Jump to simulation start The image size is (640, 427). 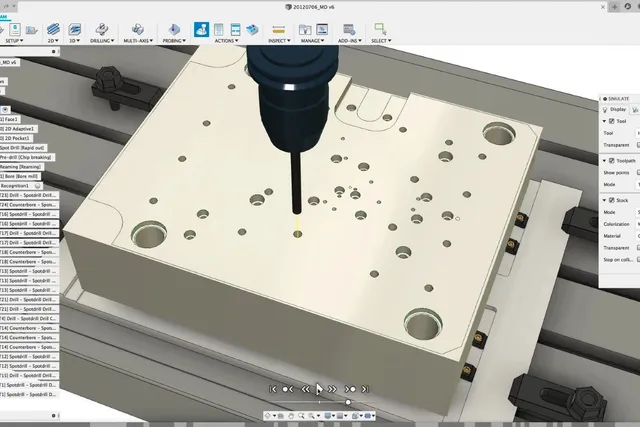[273, 389]
